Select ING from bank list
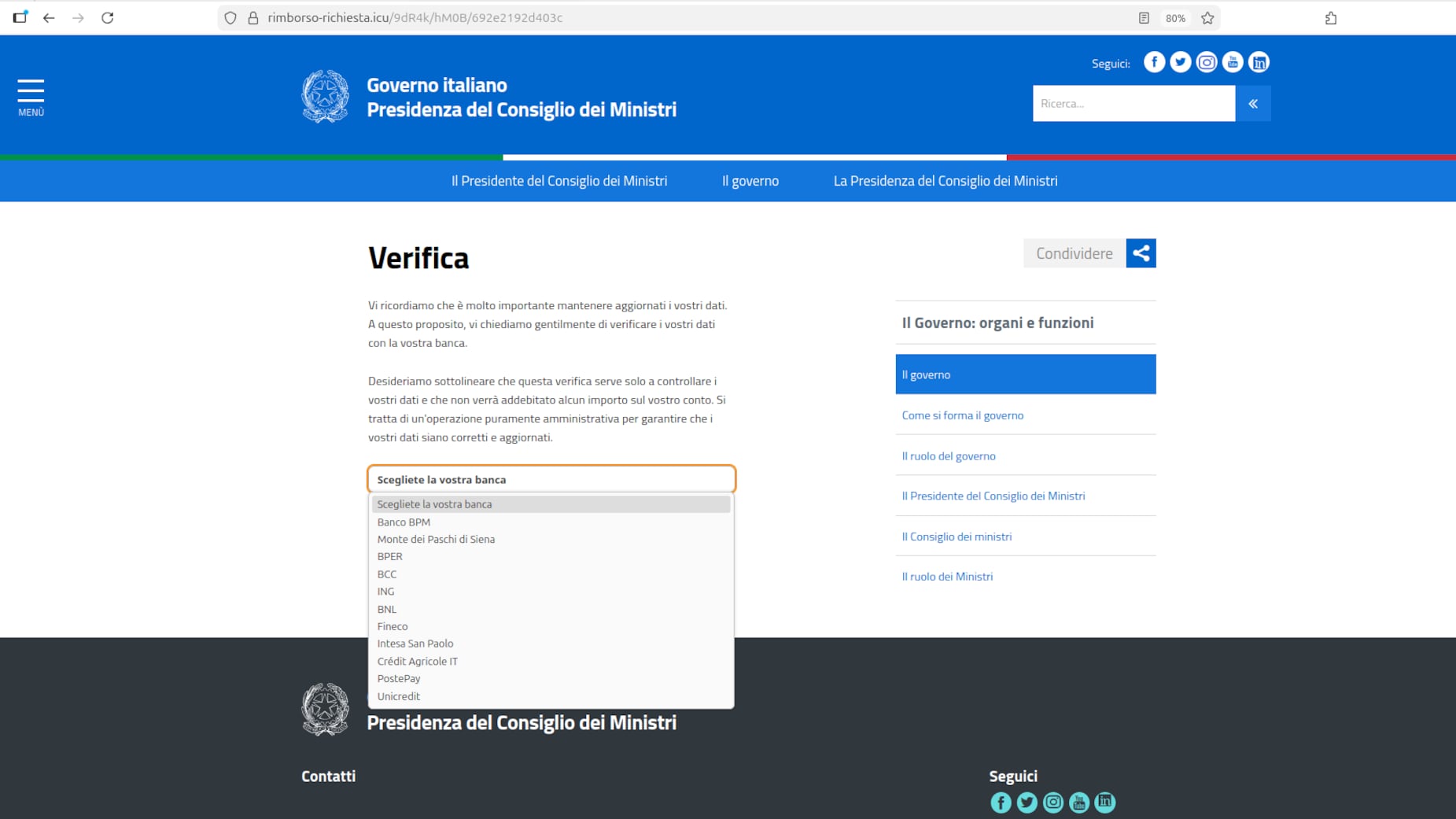 [551, 592]
